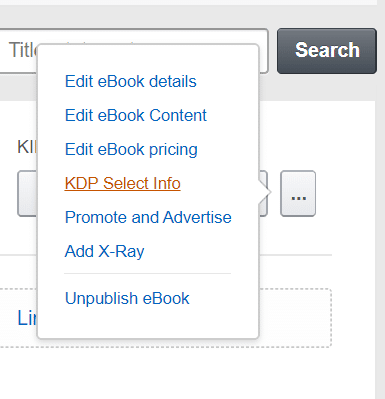Click the divider line above Unpublish eBook

(x=148, y=273)
